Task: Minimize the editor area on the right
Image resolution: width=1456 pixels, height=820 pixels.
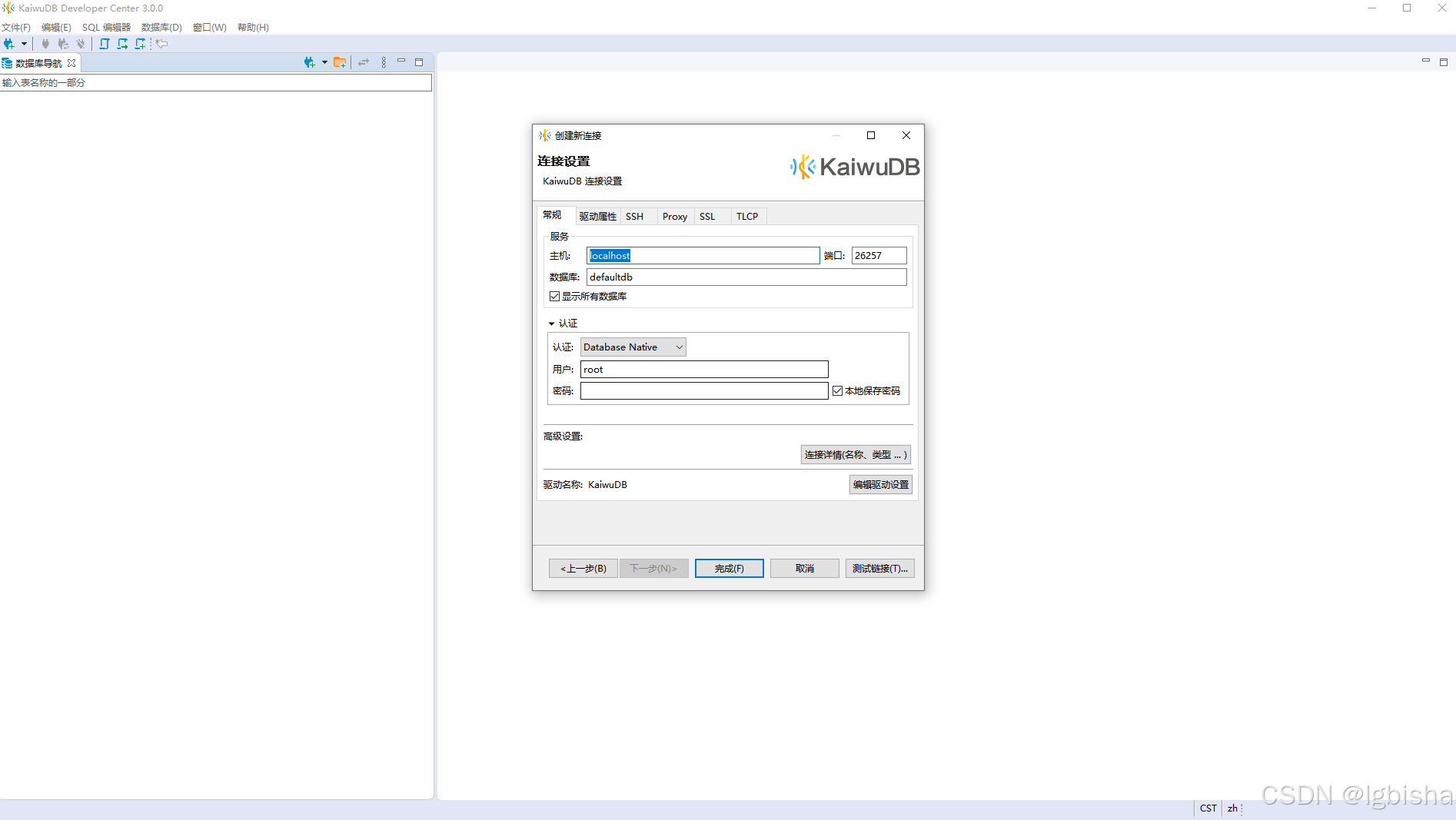Action: point(1426,61)
